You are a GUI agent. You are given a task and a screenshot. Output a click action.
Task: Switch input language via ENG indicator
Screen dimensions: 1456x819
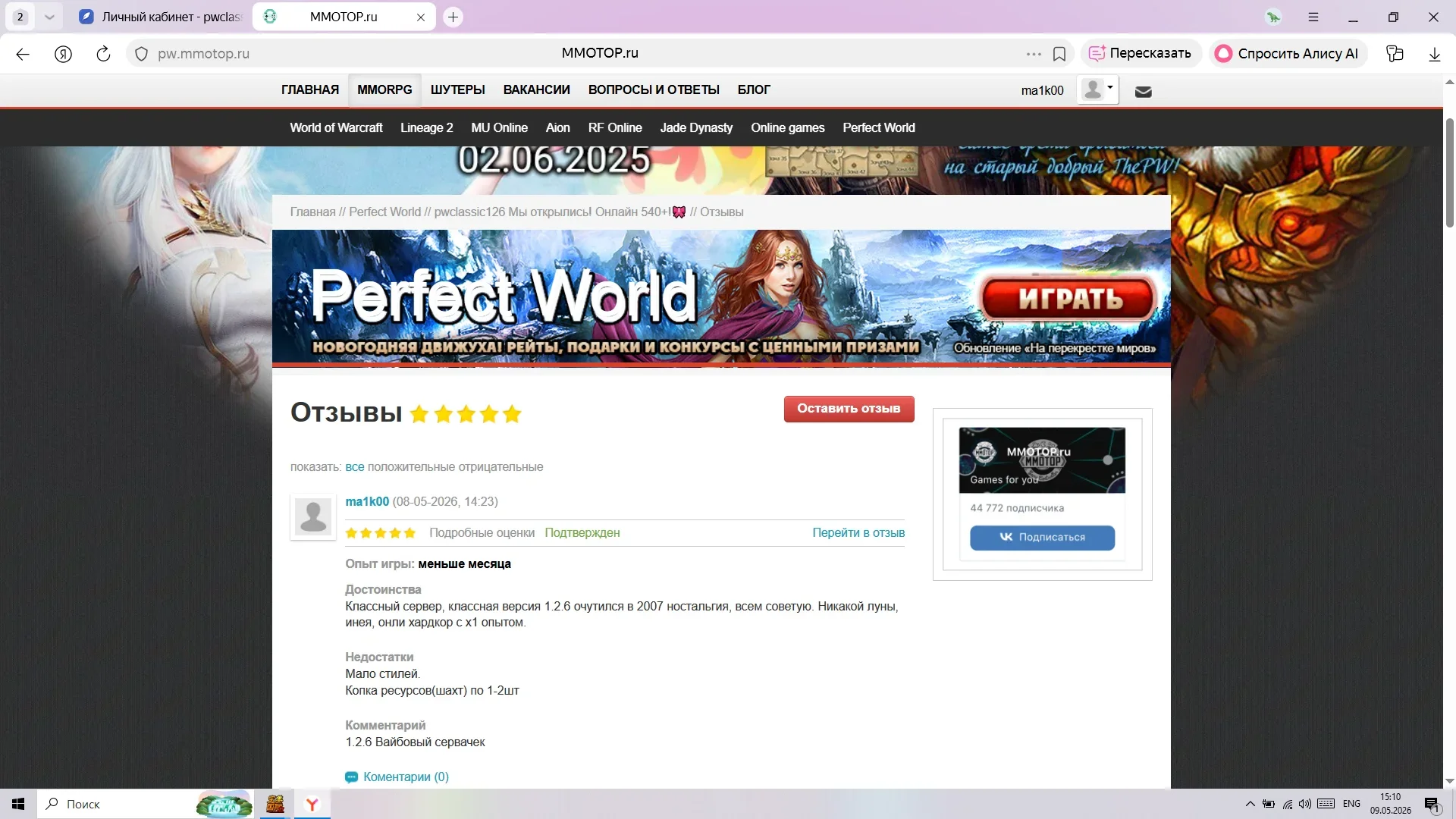point(1351,804)
